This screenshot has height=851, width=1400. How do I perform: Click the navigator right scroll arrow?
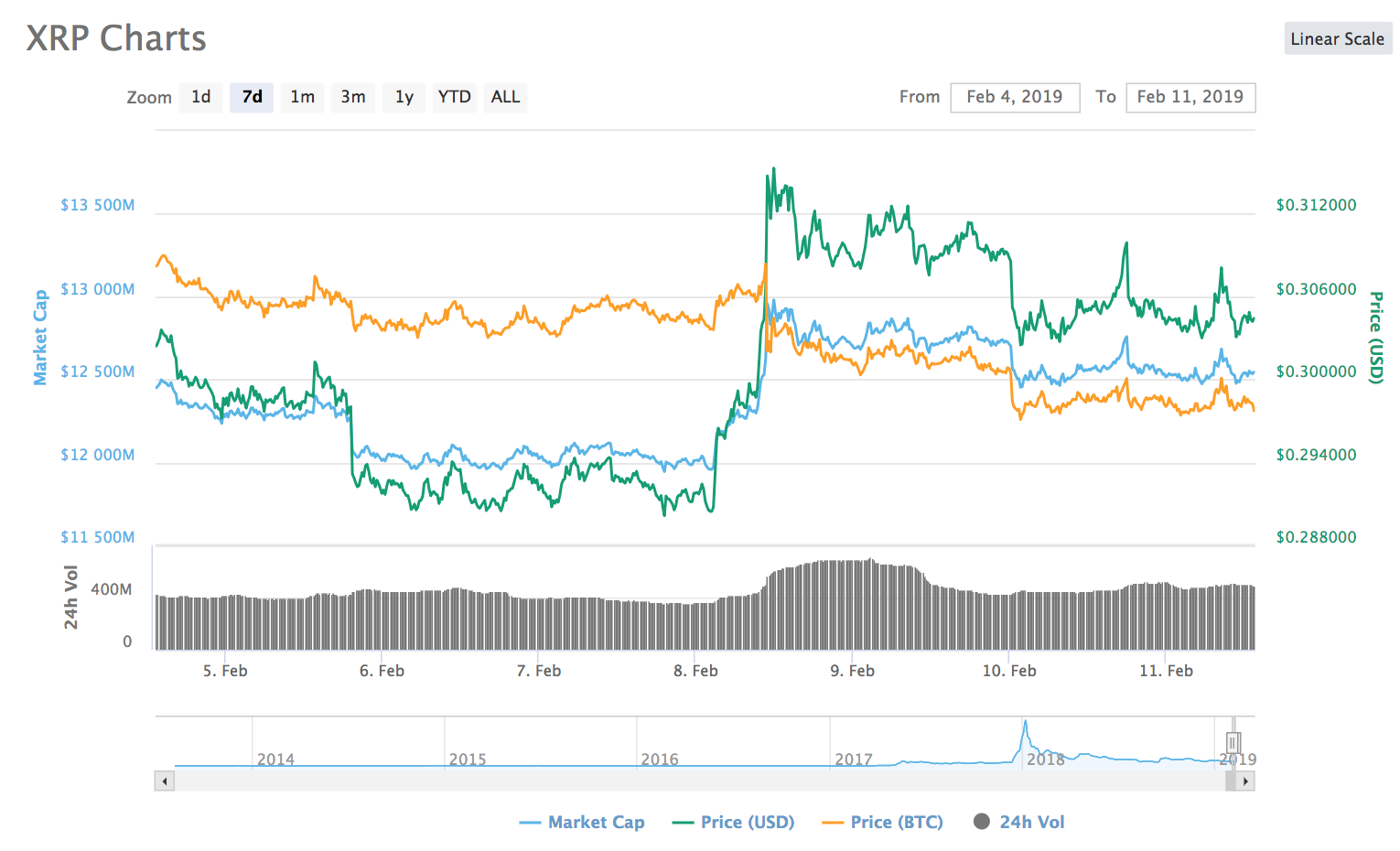(1245, 781)
